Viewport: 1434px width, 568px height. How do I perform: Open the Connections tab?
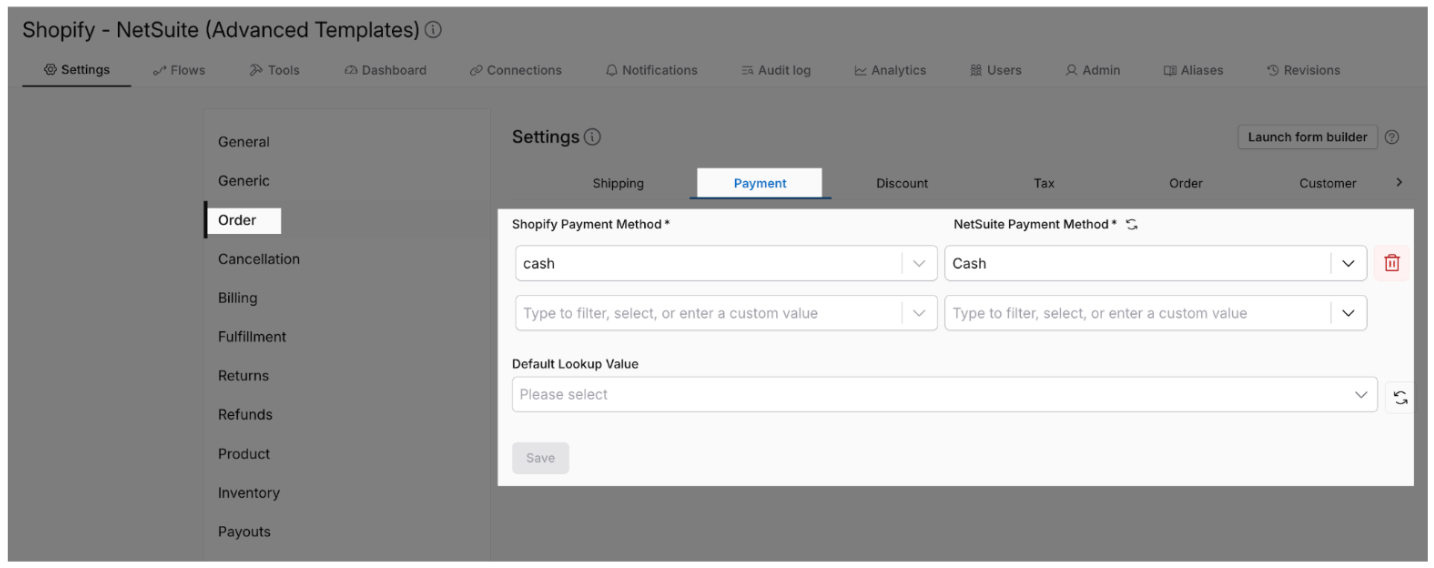(516, 70)
